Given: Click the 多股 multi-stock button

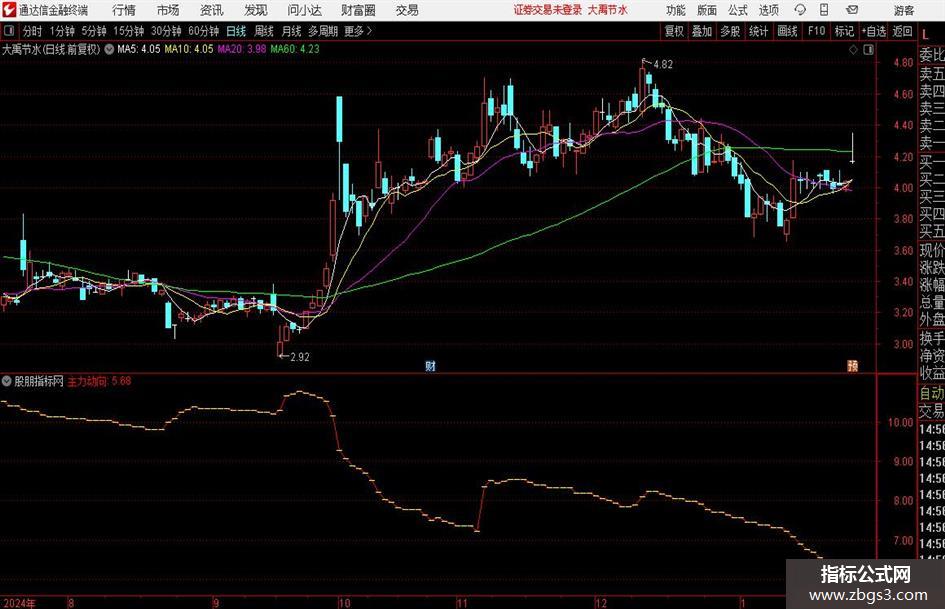Looking at the screenshot, I should (730, 31).
